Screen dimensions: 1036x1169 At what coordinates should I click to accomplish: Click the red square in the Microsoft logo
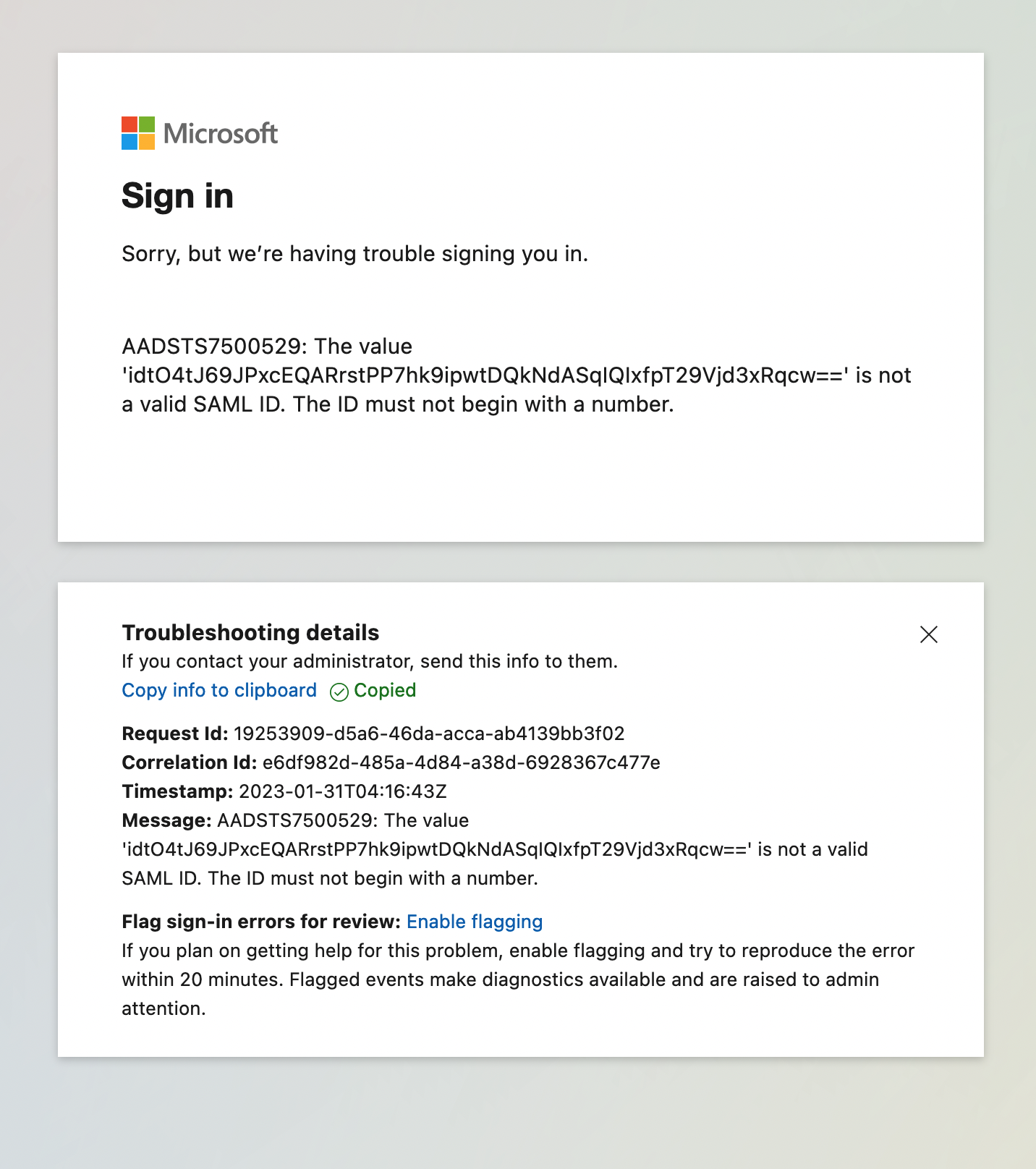(129, 124)
